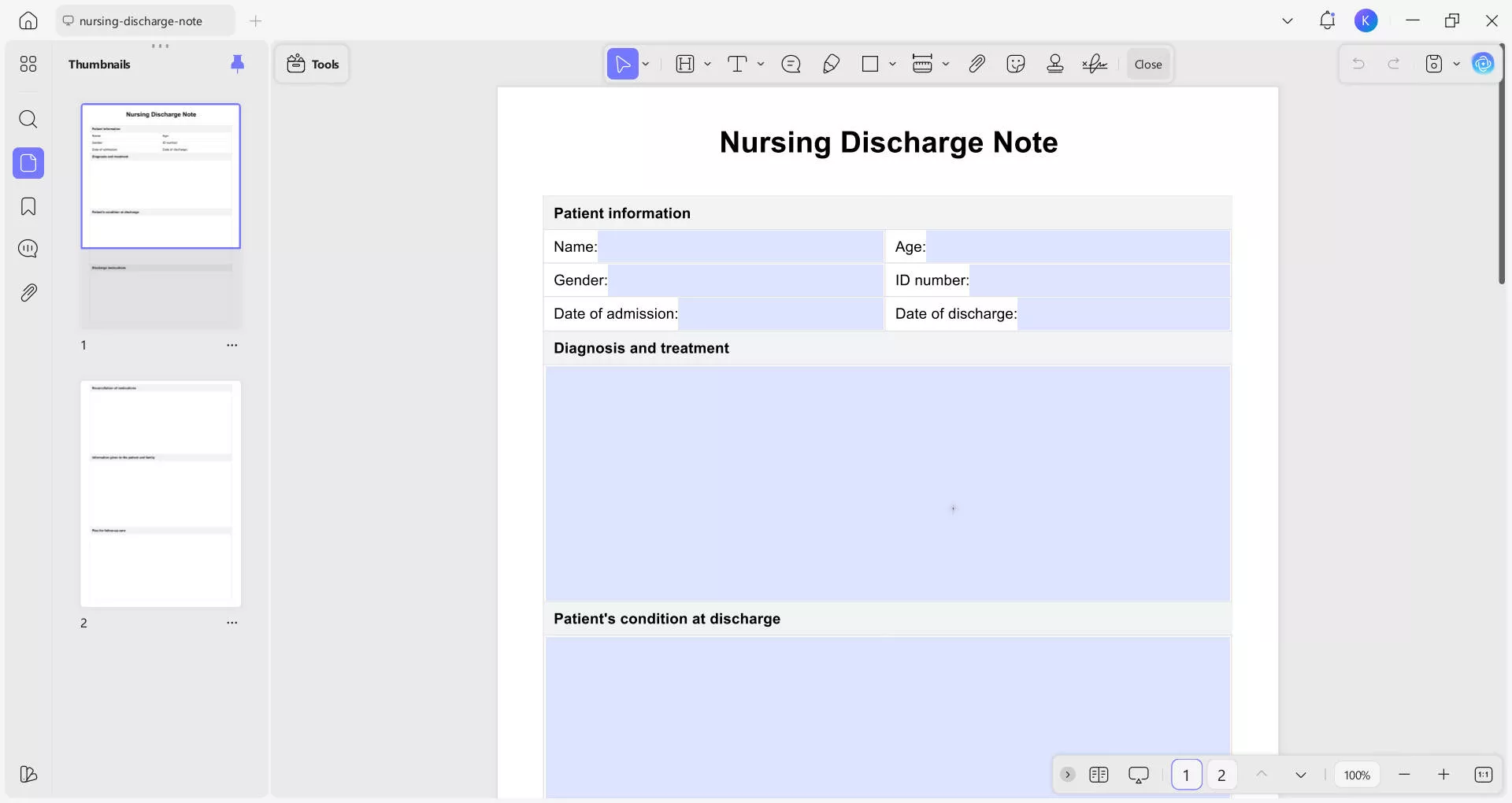The width and height of the screenshot is (1512, 803).
Task: Switch to the nursing-discharge-note tab
Action: [x=144, y=20]
